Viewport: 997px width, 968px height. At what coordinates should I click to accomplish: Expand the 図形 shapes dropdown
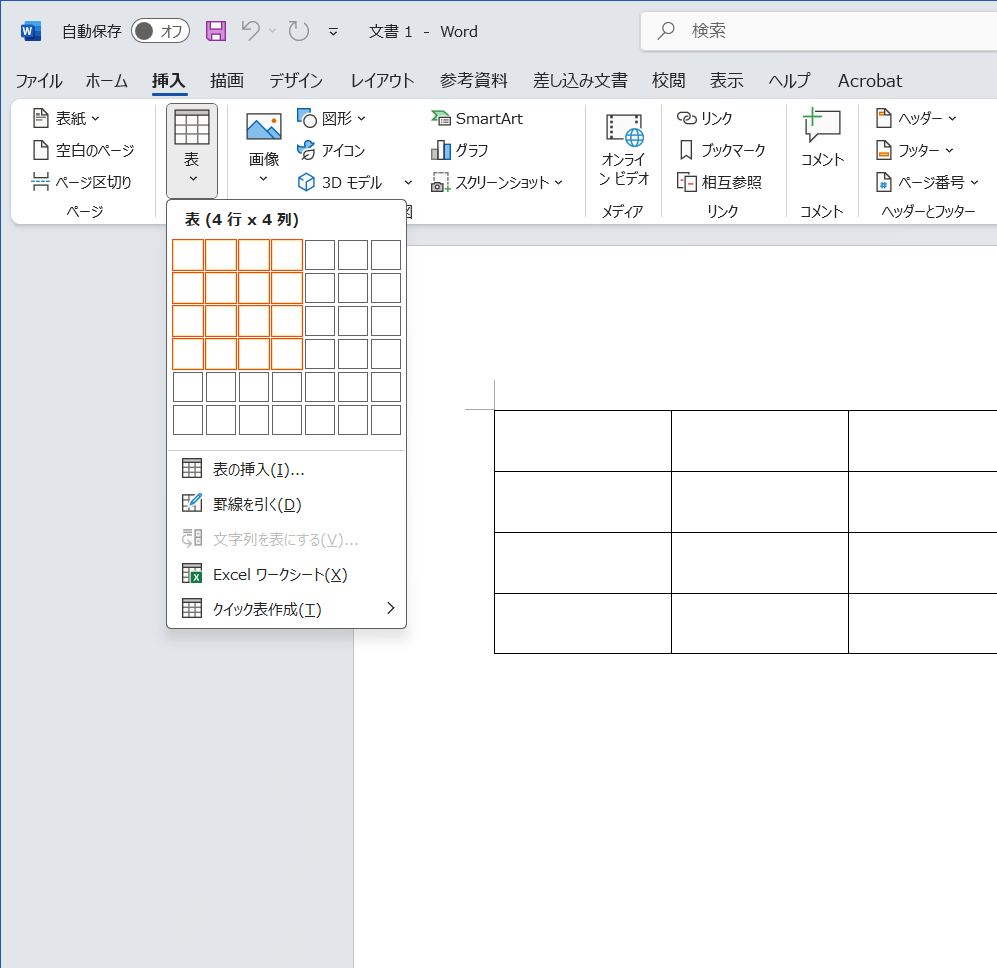click(x=333, y=118)
